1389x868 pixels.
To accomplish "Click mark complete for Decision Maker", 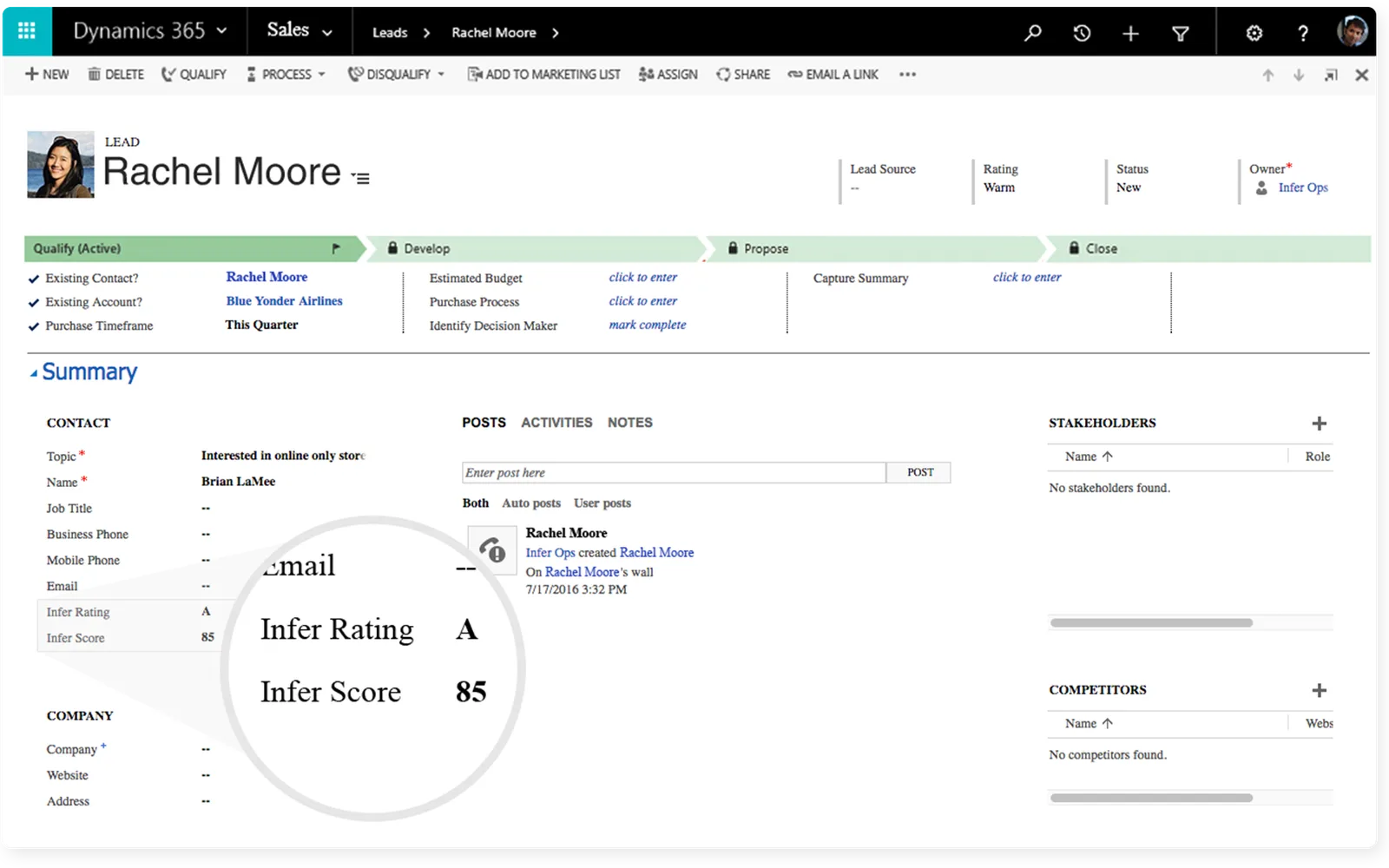I will coord(648,325).
